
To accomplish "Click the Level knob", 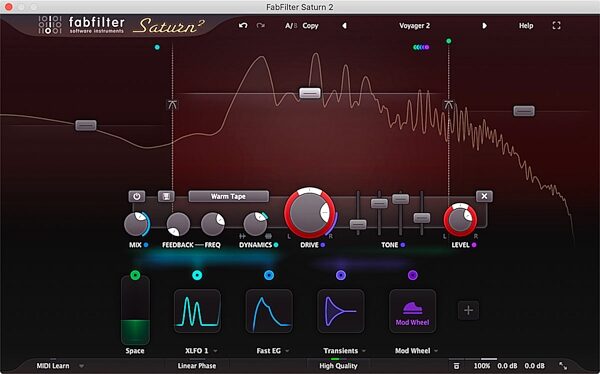I will point(460,220).
